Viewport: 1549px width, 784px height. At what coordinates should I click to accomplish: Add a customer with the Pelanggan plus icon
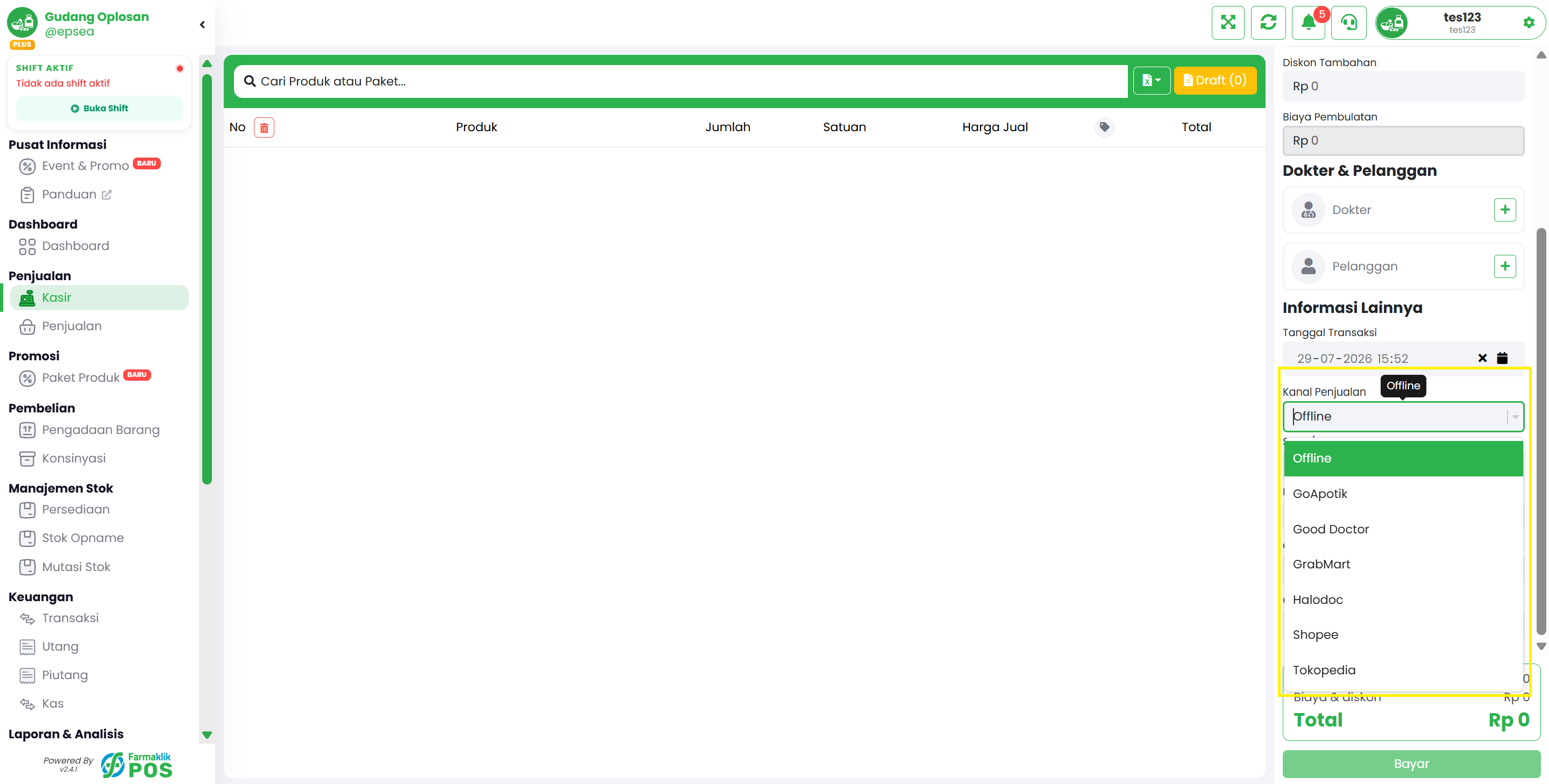click(x=1504, y=266)
